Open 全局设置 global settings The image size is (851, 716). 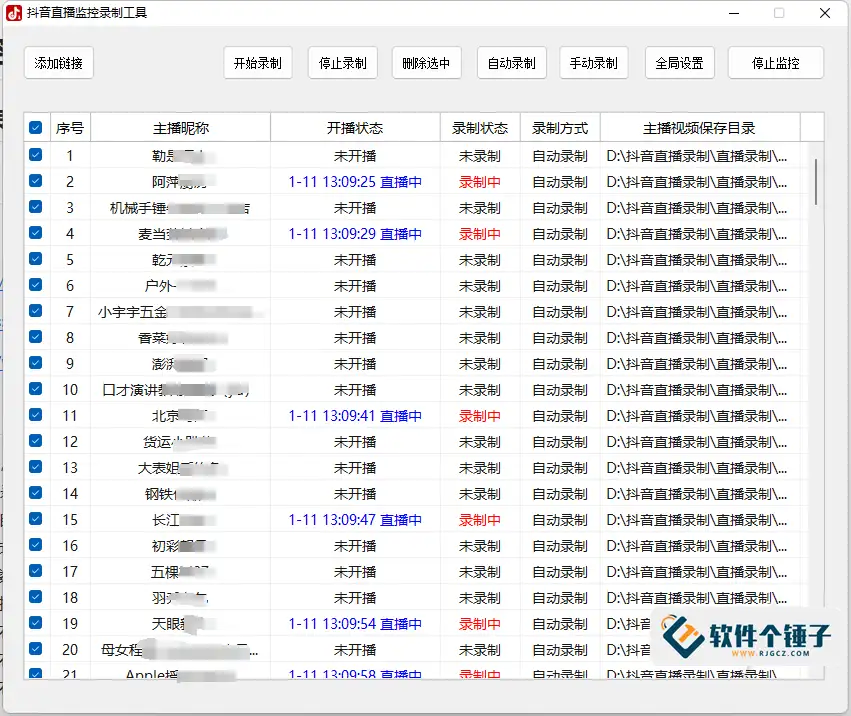point(679,63)
